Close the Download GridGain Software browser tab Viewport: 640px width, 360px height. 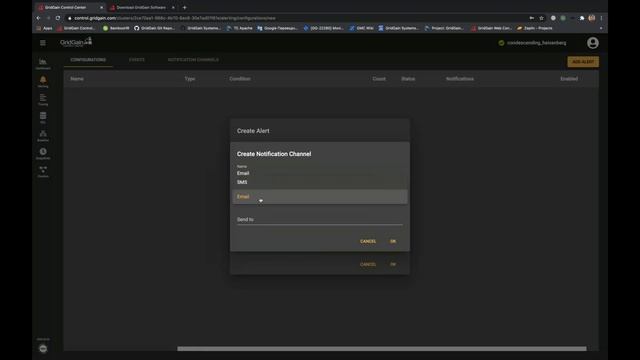[173, 7]
